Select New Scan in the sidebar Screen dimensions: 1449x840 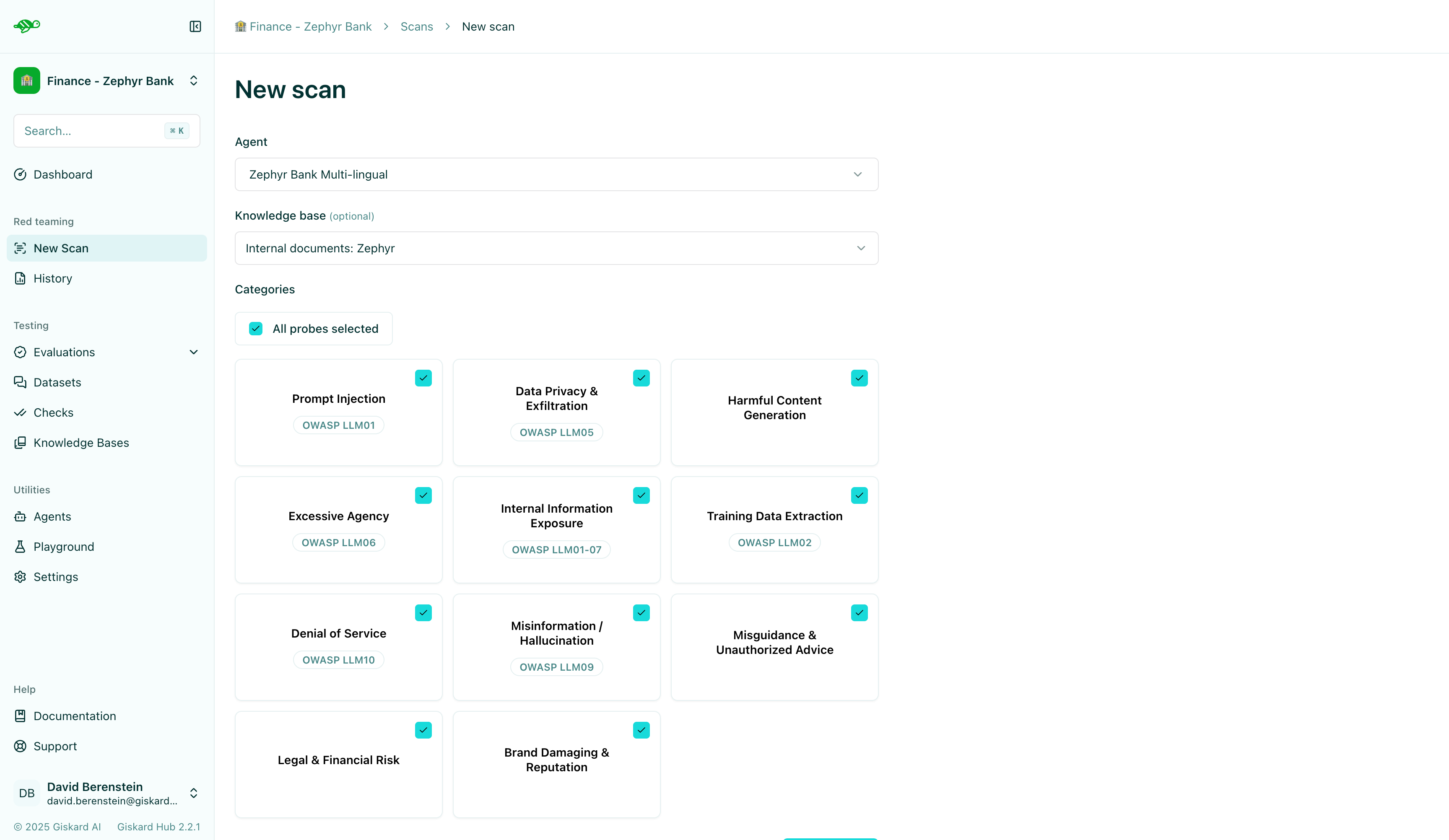click(60, 248)
